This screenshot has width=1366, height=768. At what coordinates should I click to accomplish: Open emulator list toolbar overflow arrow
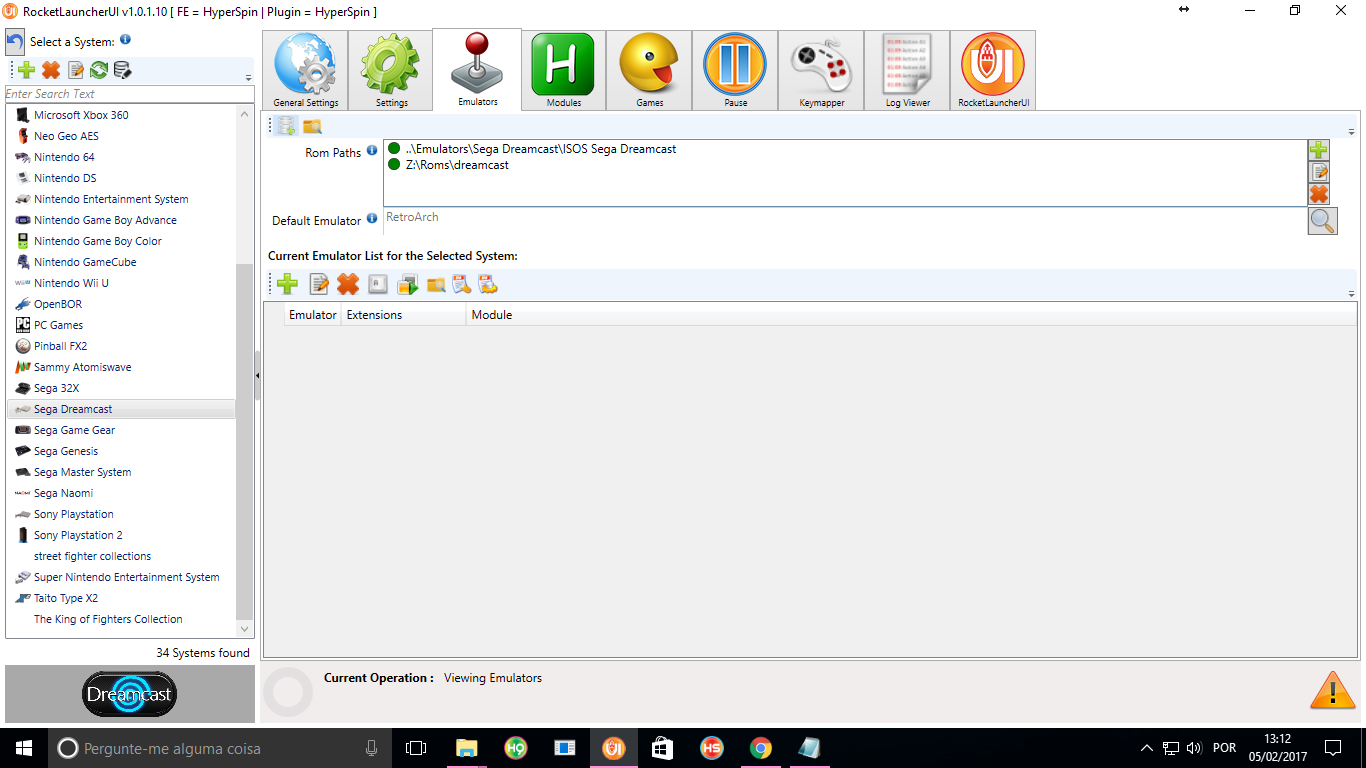tap(1351, 293)
